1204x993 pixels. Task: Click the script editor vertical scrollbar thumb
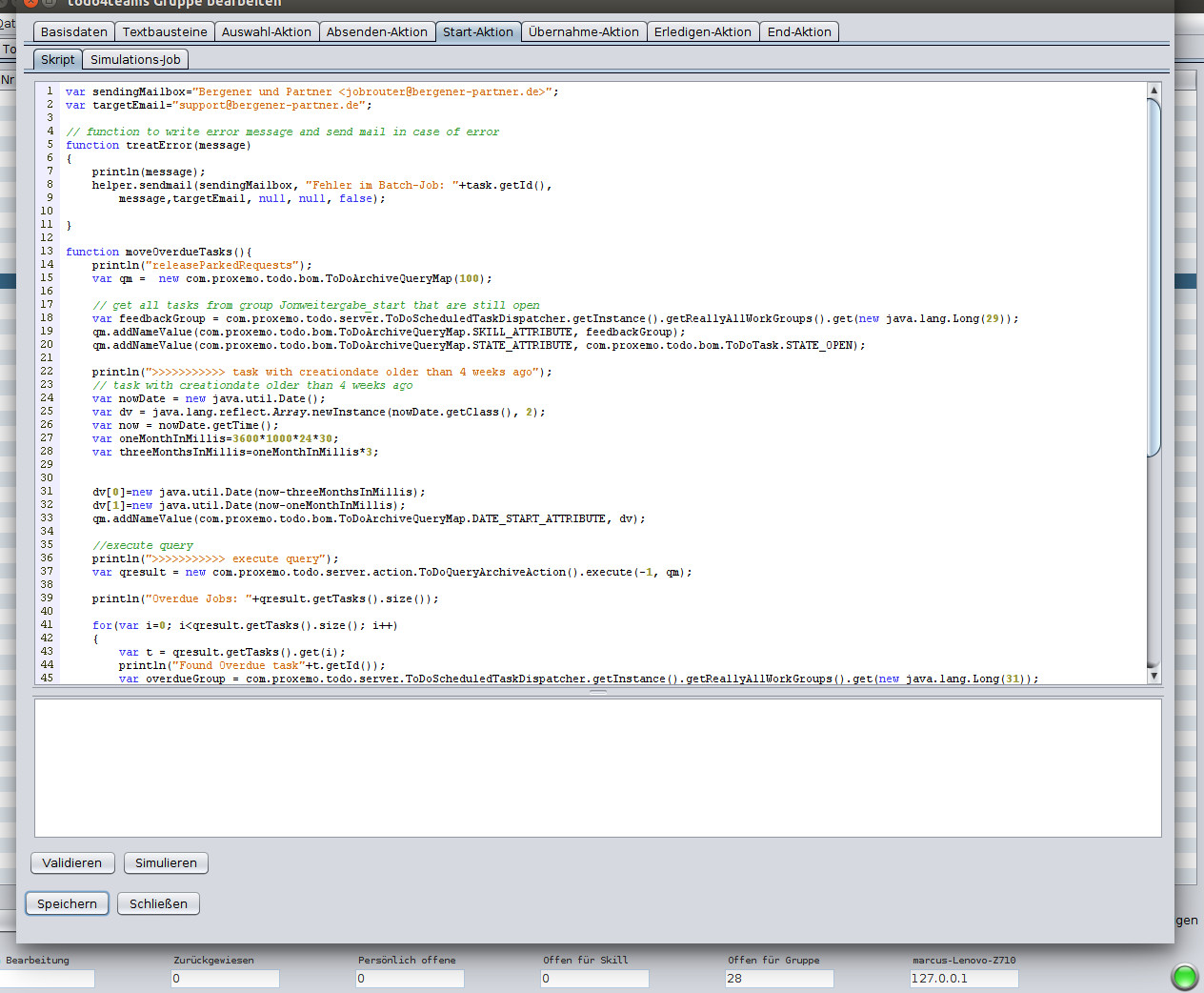[x=1154, y=277]
